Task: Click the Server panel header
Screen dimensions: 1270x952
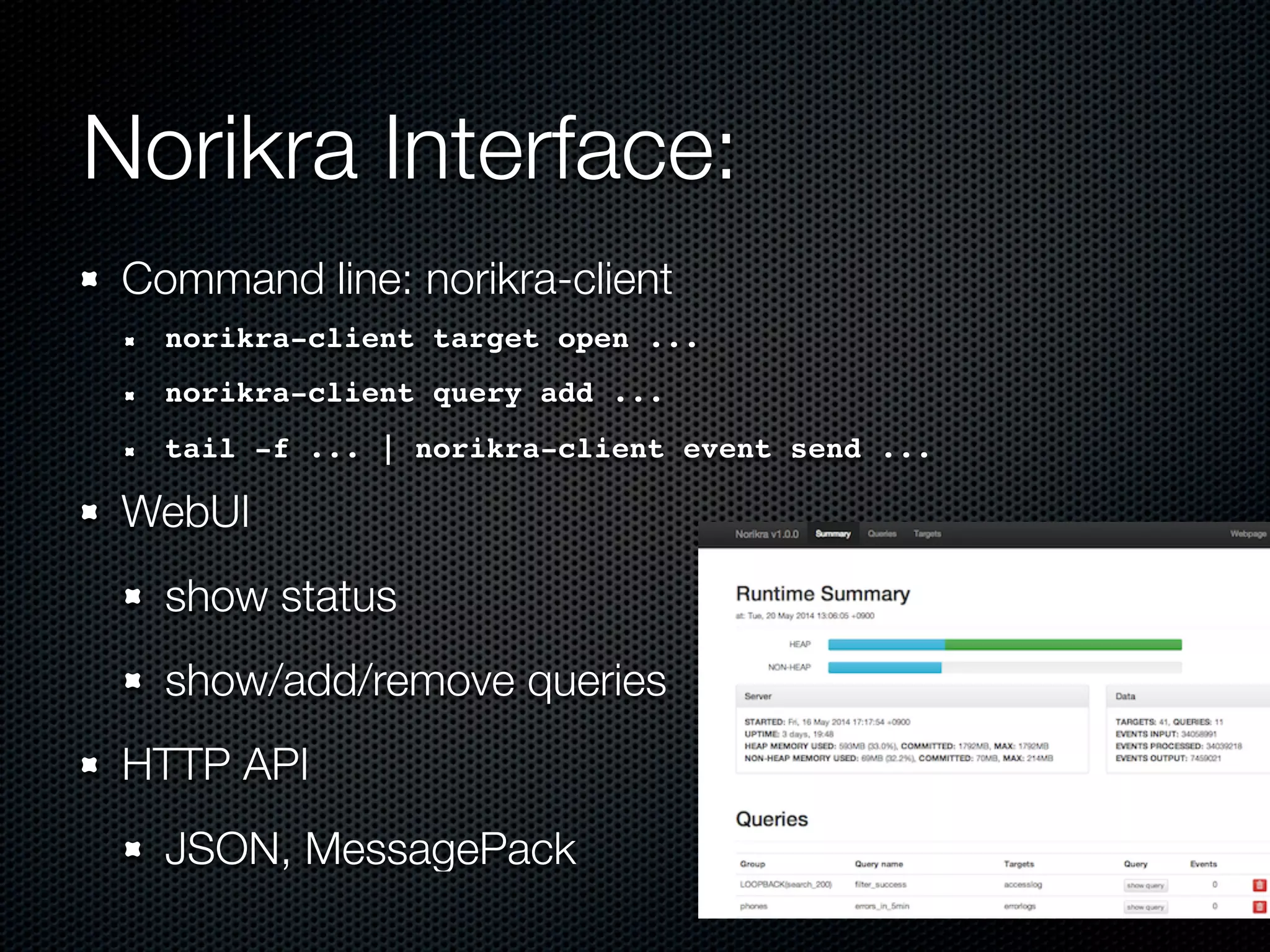Action: (912, 697)
